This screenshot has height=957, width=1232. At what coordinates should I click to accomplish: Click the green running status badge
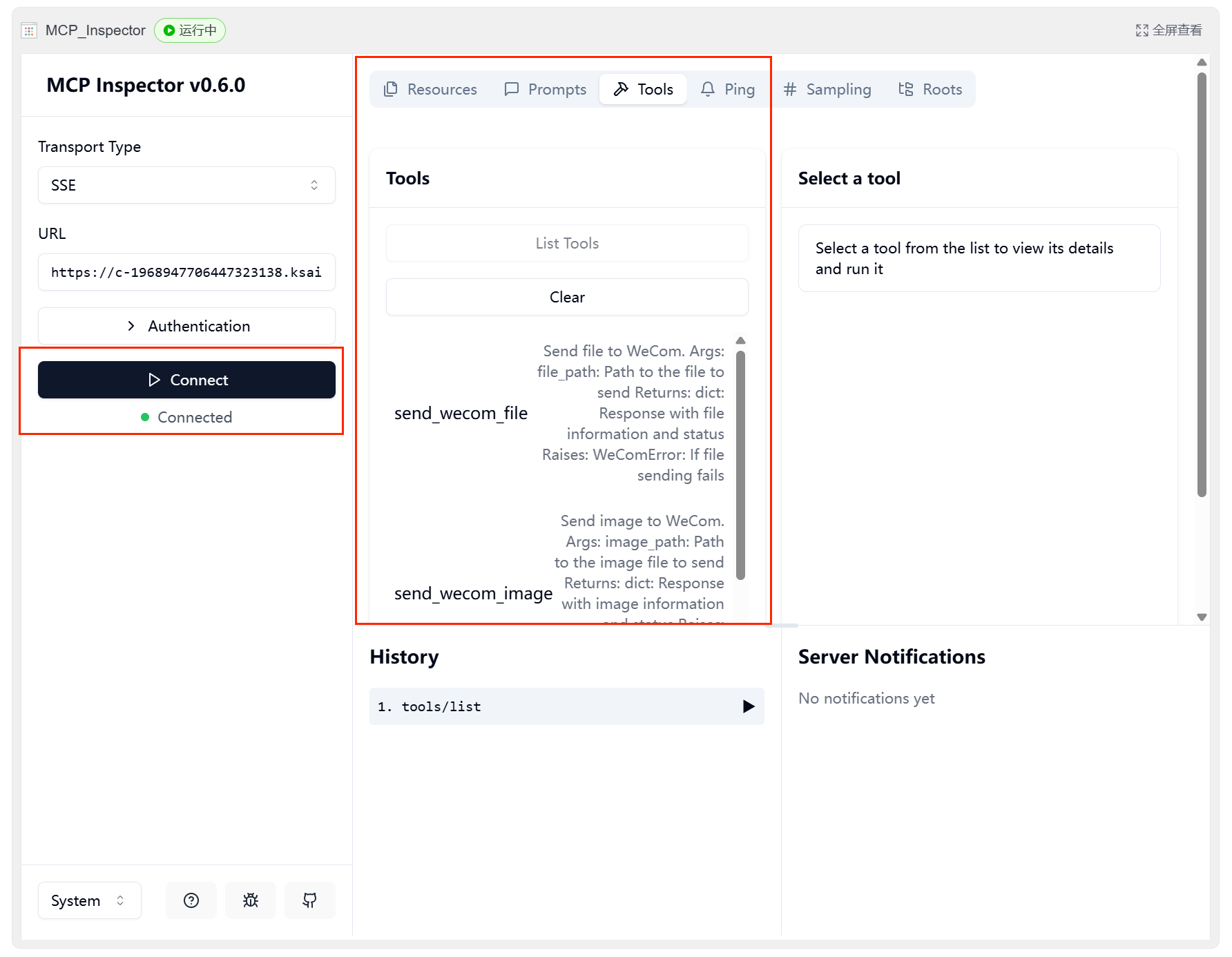pyautogui.click(x=190, y=30)
